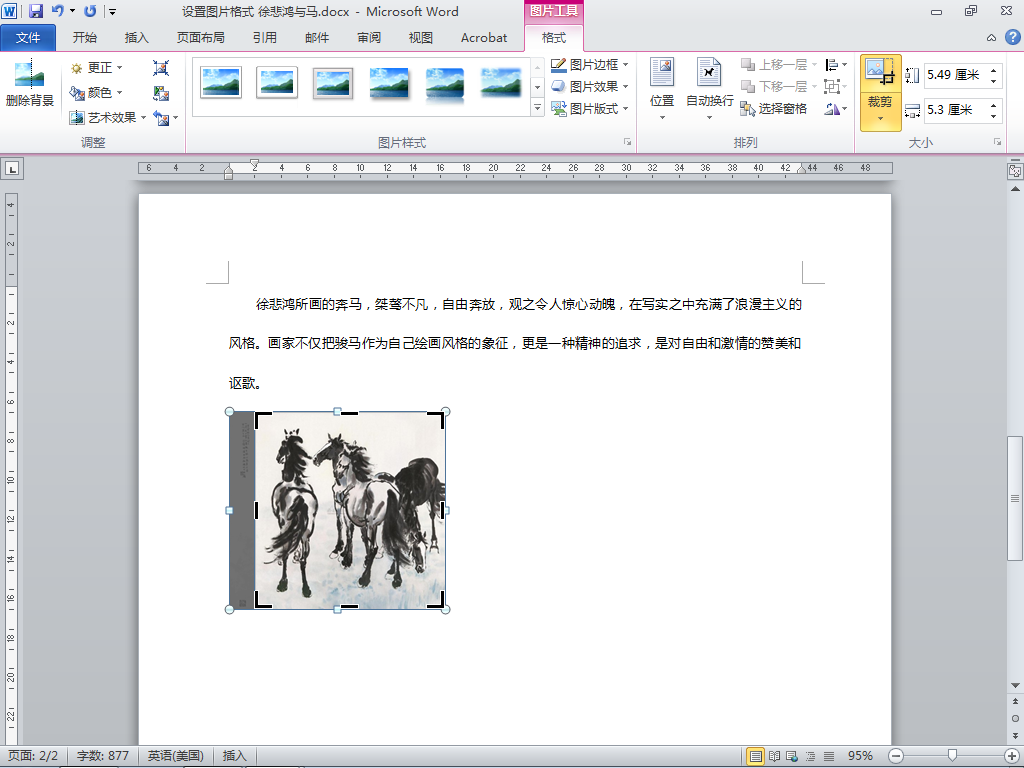Screen dimensions: 1024x768
Task: Click 英语(美国) language button
Action: [x=175, y=756]
